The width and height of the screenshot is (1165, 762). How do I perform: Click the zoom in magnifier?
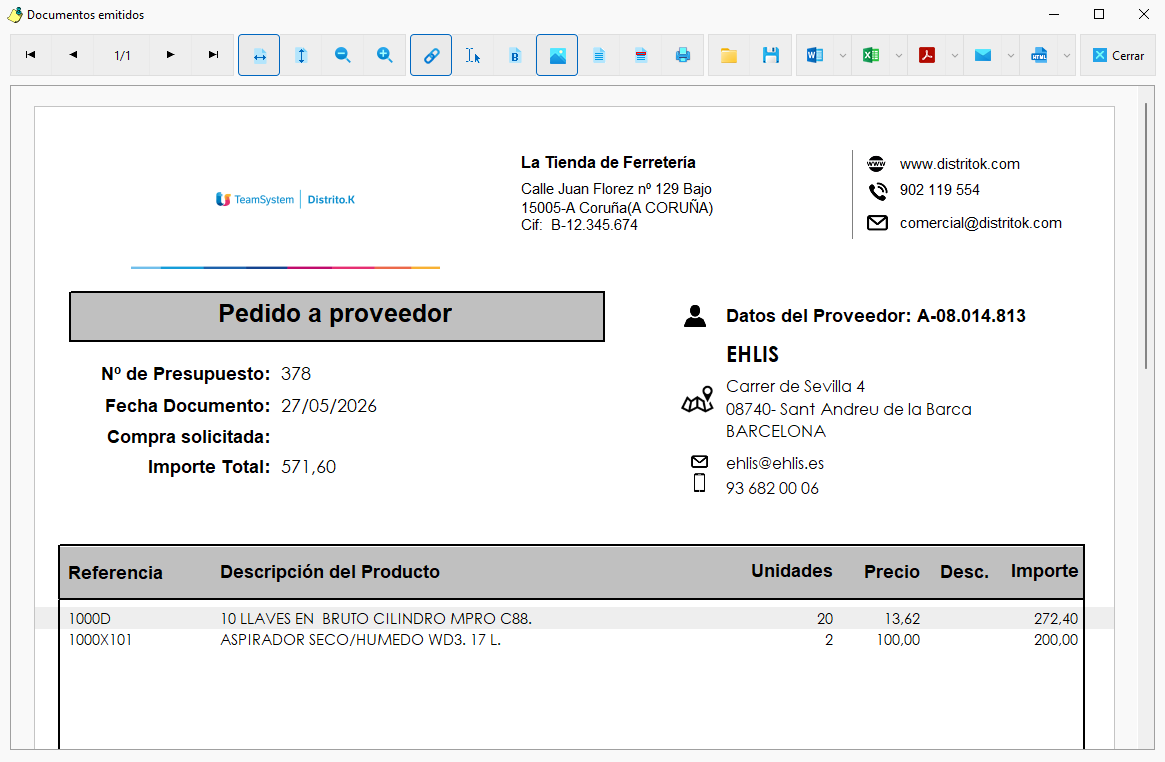coord(384,55)
